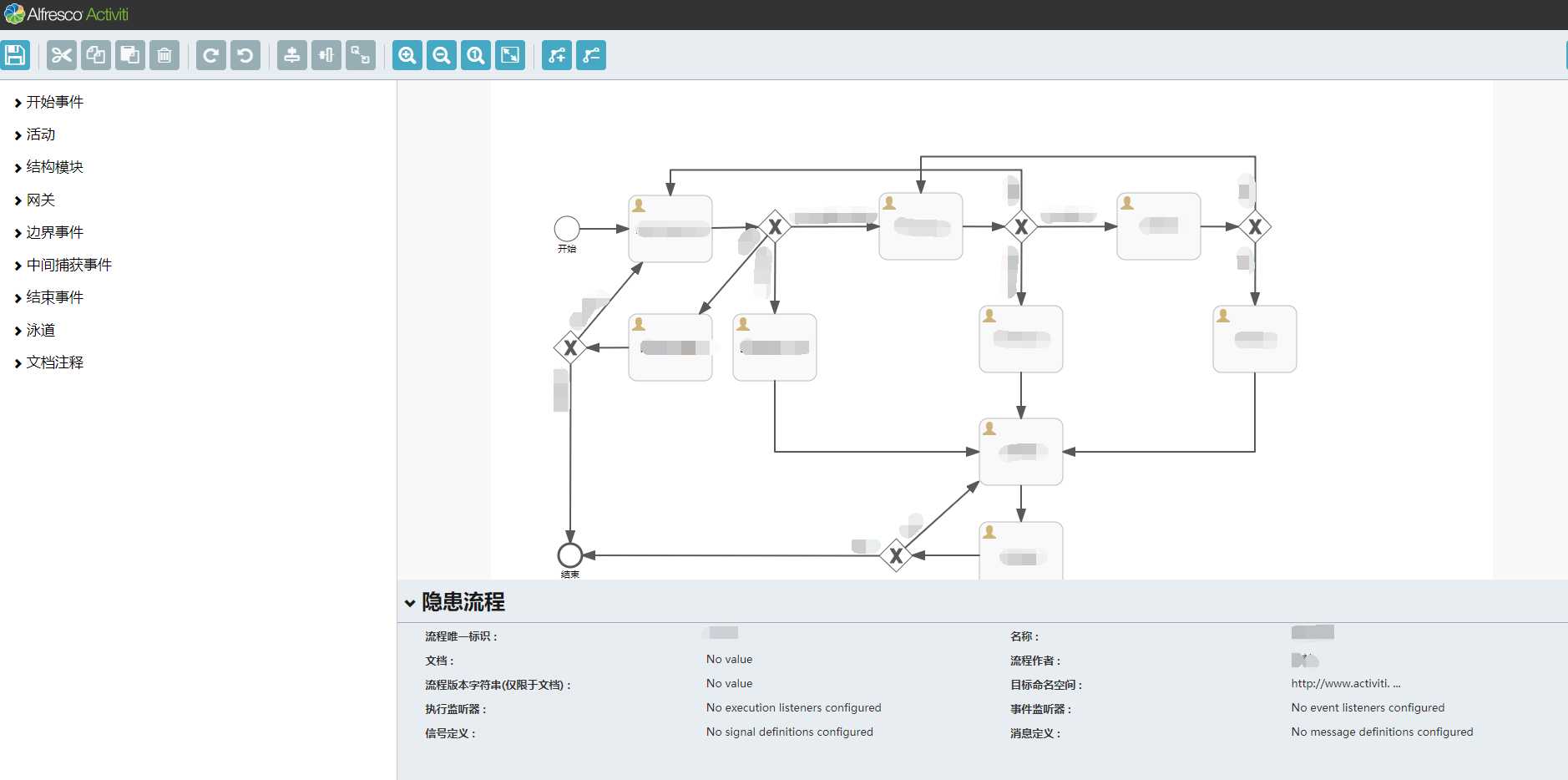Add a bend point to sequence flow
This screenshot has height=780, width=1568.
point(557,56)
